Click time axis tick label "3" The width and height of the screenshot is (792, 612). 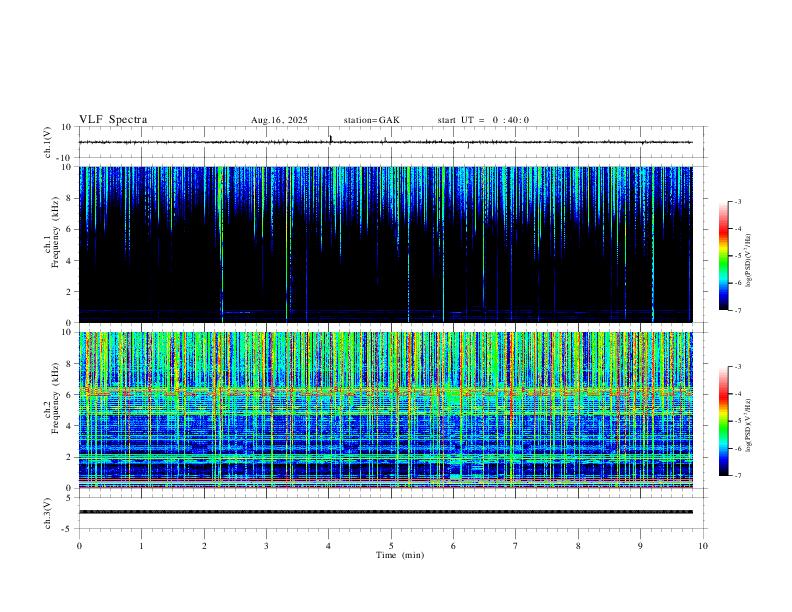(x=266, y=546)
